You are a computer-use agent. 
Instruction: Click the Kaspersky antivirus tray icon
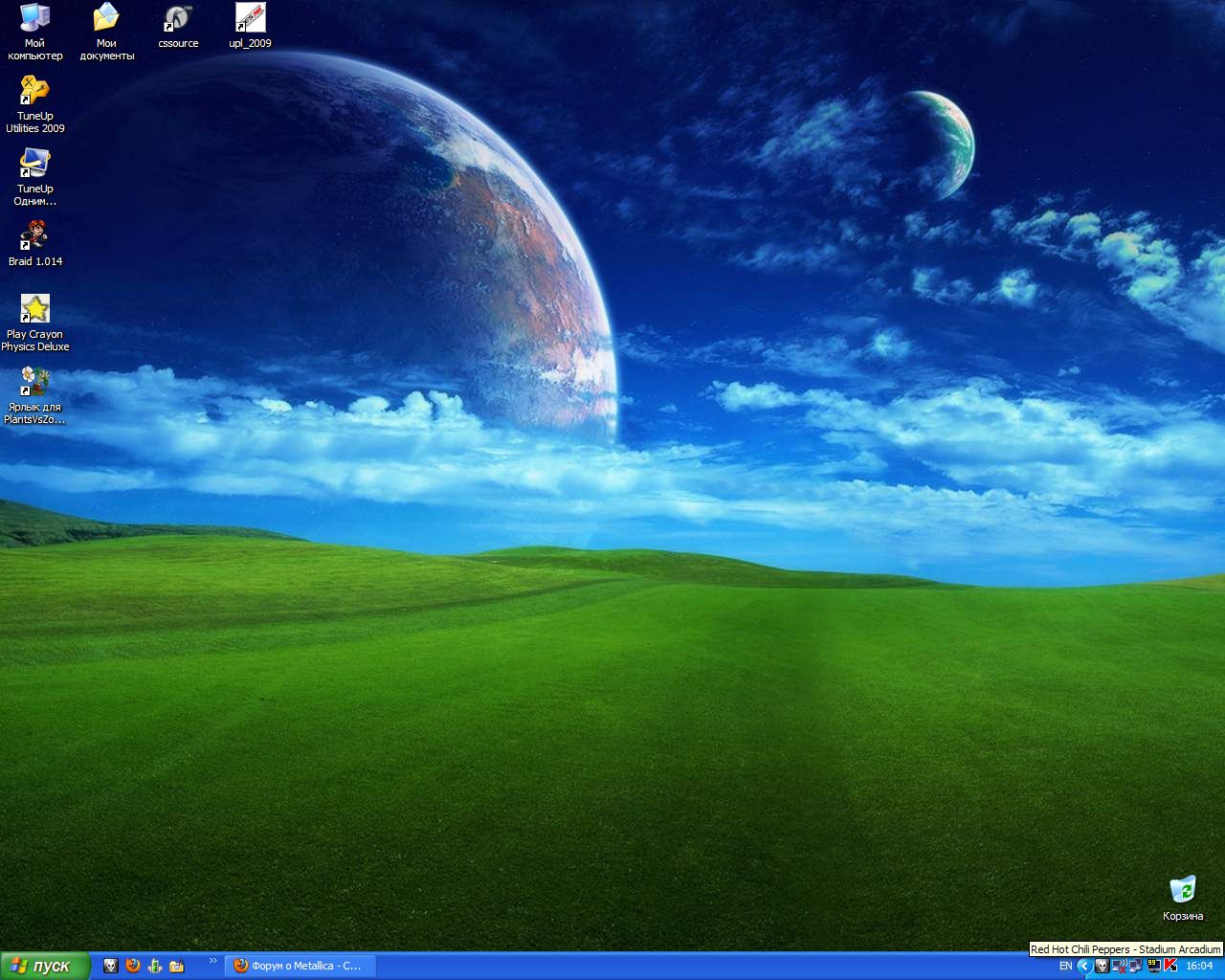1169,966
